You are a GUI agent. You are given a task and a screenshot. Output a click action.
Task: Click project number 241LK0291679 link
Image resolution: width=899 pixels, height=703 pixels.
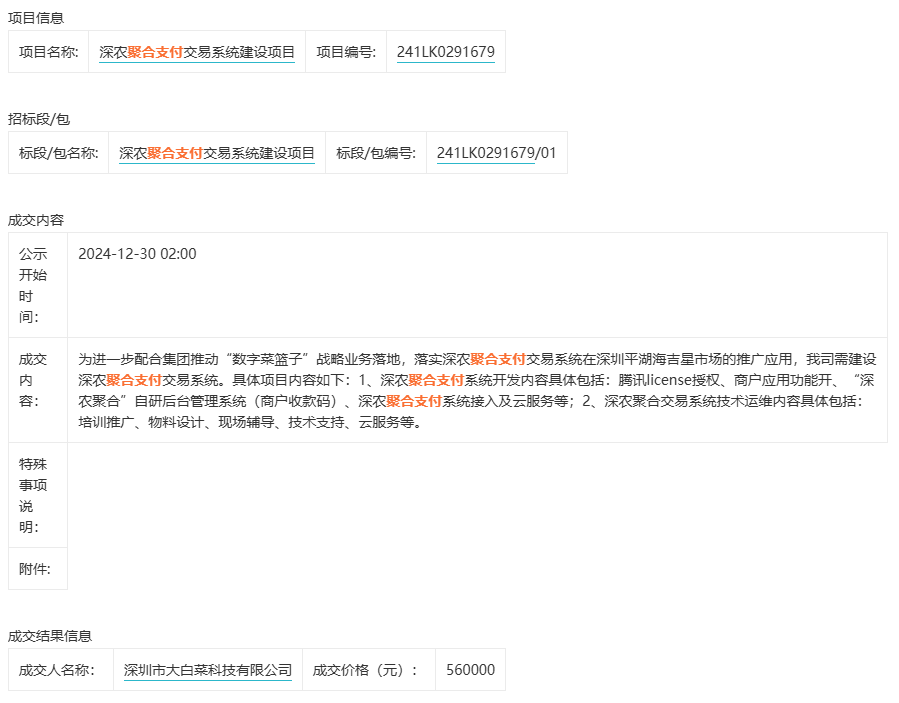coord(445,52)
